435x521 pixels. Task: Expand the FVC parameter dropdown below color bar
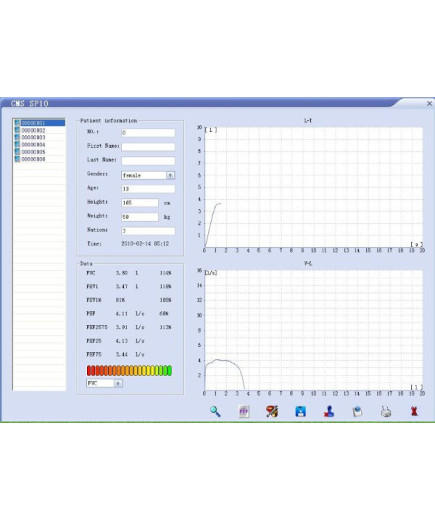pos(118,383)
